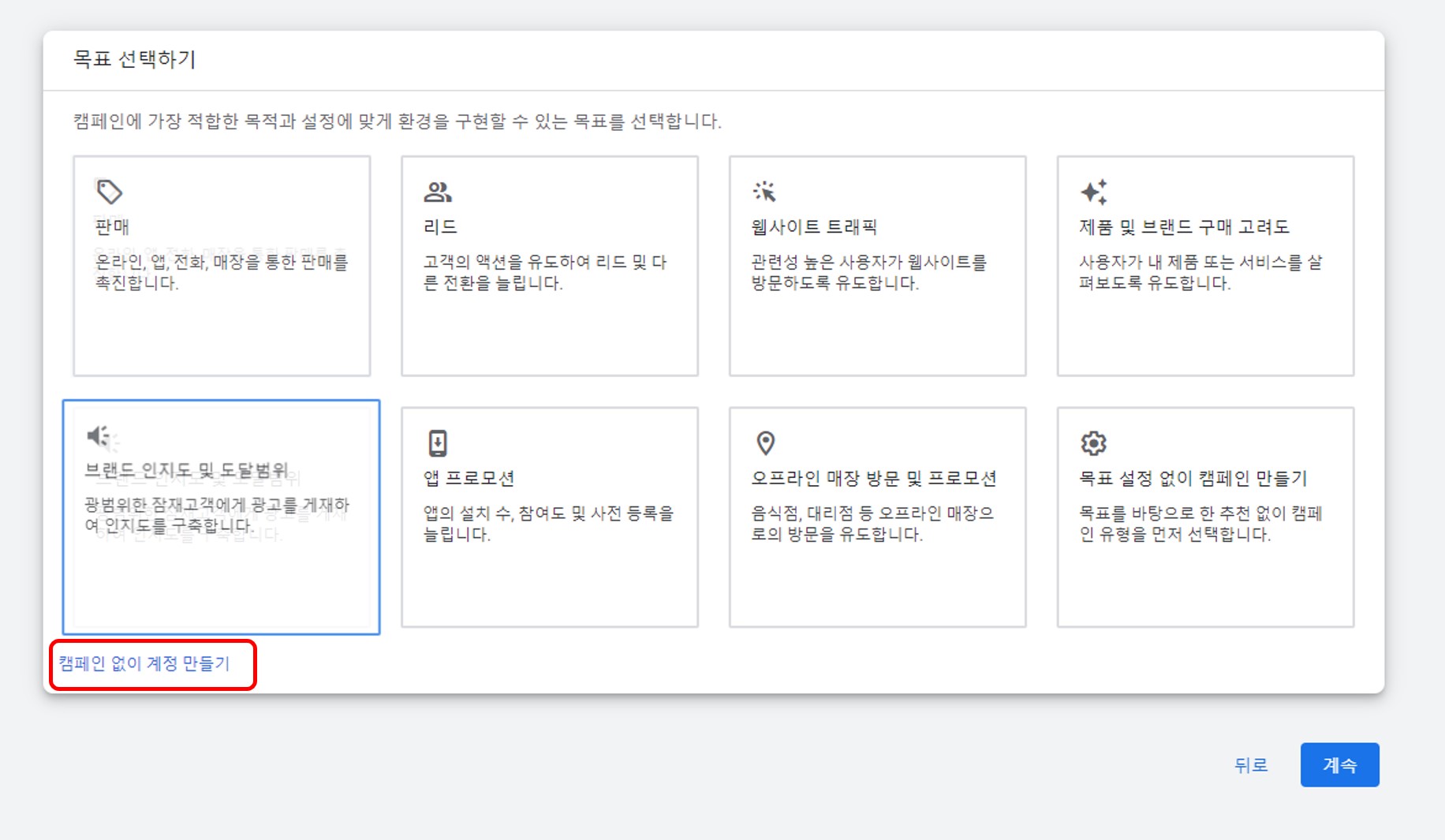
Task: Click the 목표 선택하기 header area
Action: [x=135, y=56]
